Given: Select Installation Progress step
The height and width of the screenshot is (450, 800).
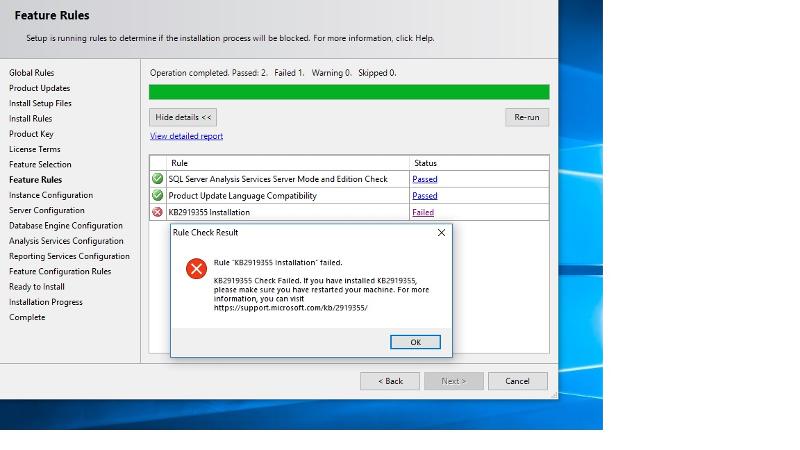Looking at the screenshot, I should tap(46, 303).
